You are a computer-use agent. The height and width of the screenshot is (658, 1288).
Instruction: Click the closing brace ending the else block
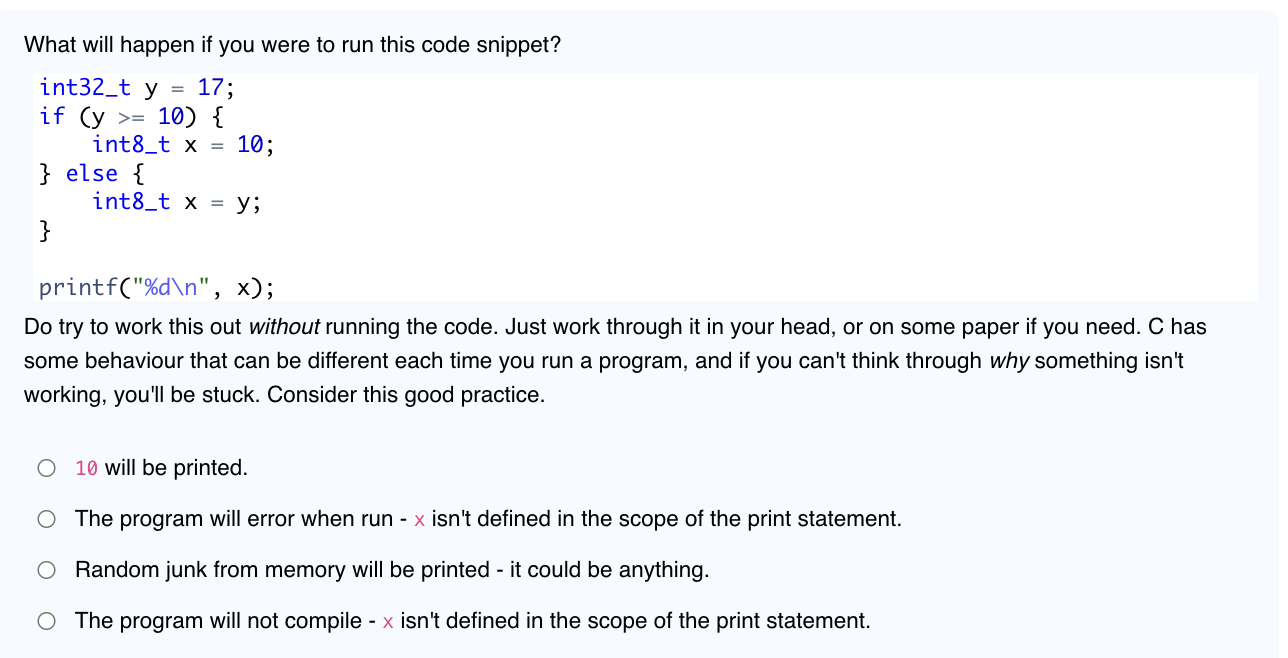pyautogui.click(x=45, y=230)
